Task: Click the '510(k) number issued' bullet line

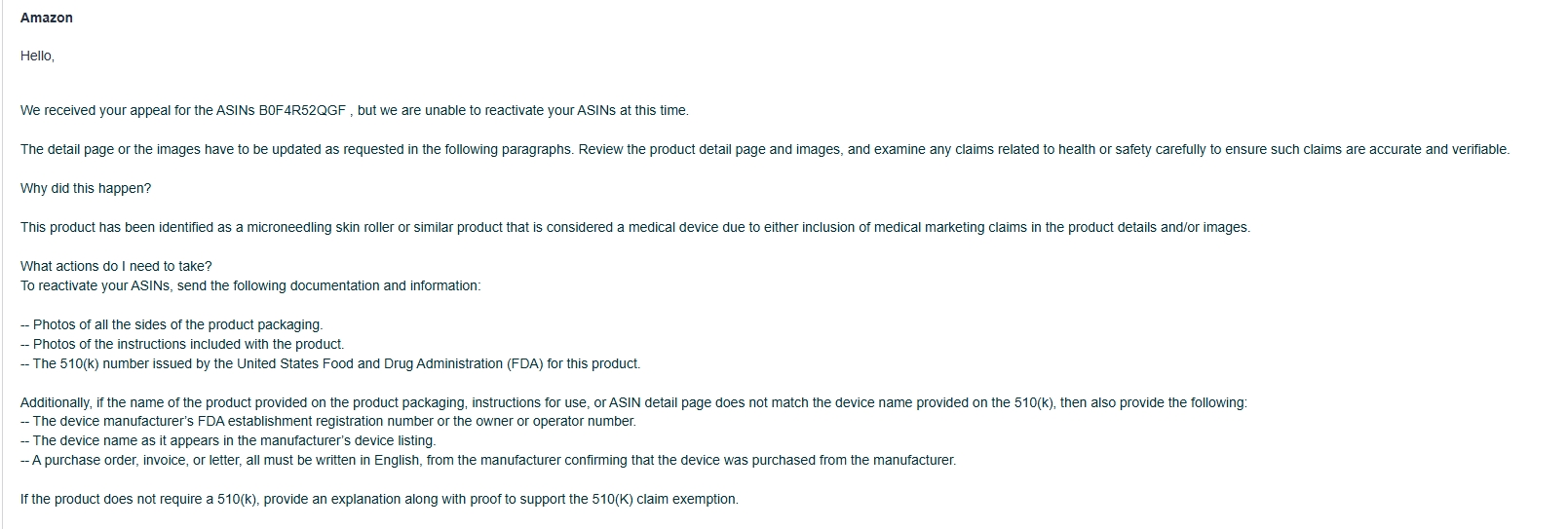Action: (x=330, y=363)
